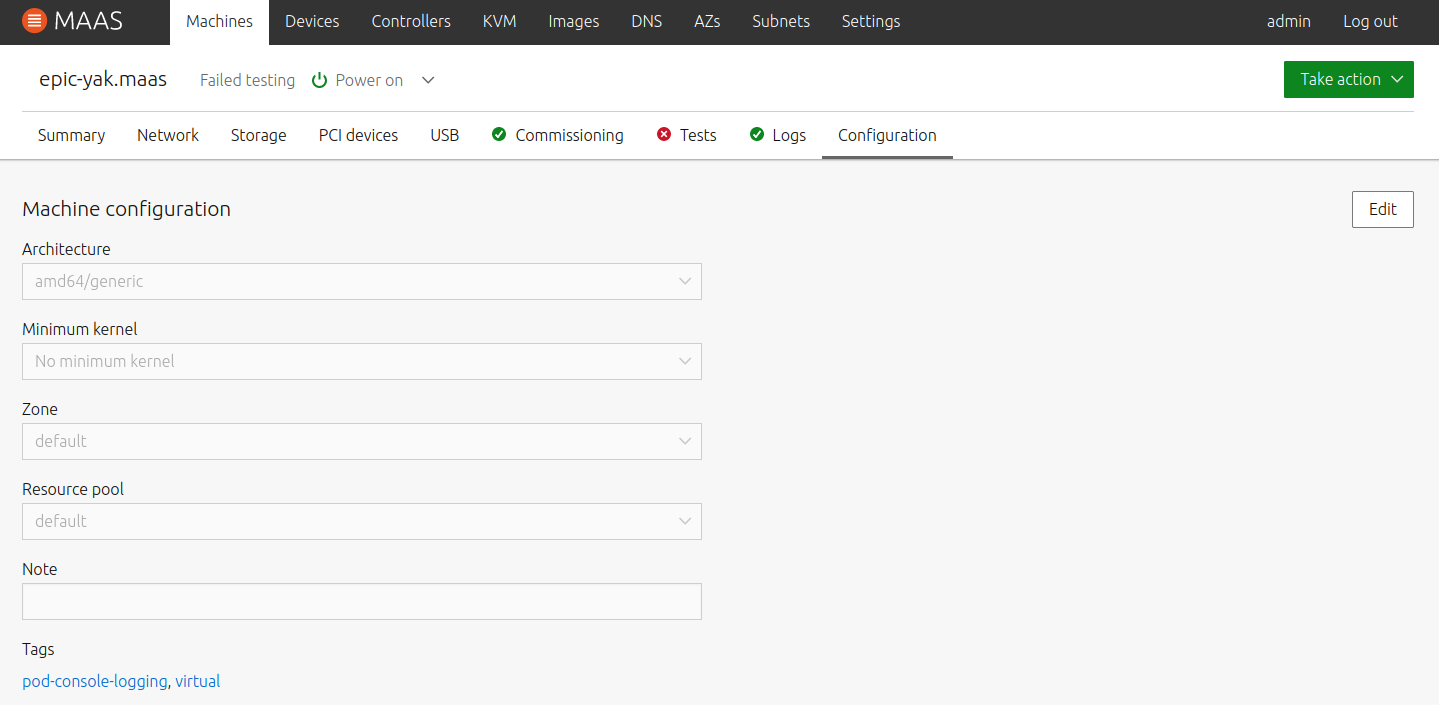
Task: Click the Commissioning green checkmark icon
Action: coord(499,135)
